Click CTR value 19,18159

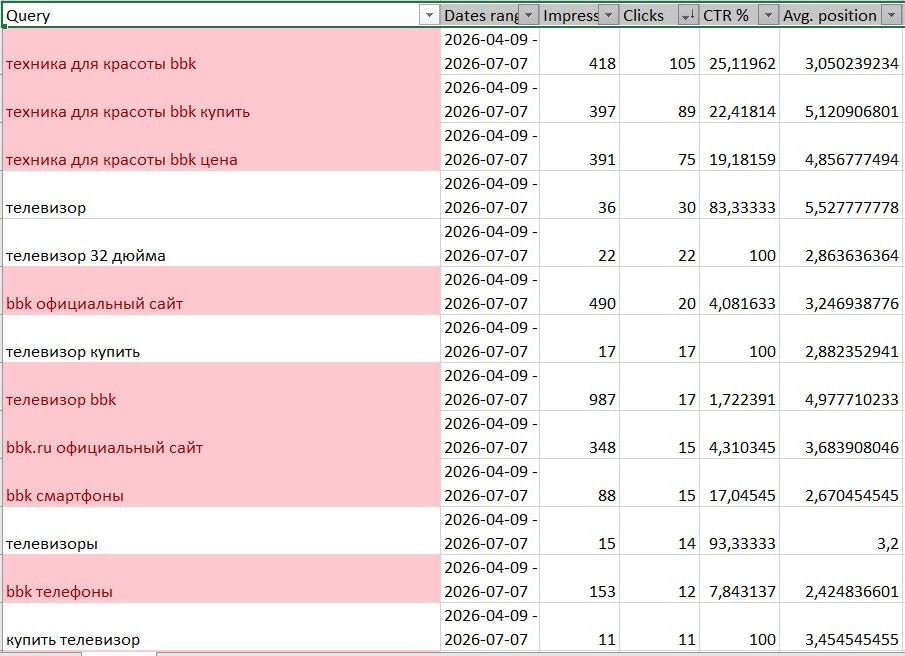pyautogui.click(x=739, y=147)
